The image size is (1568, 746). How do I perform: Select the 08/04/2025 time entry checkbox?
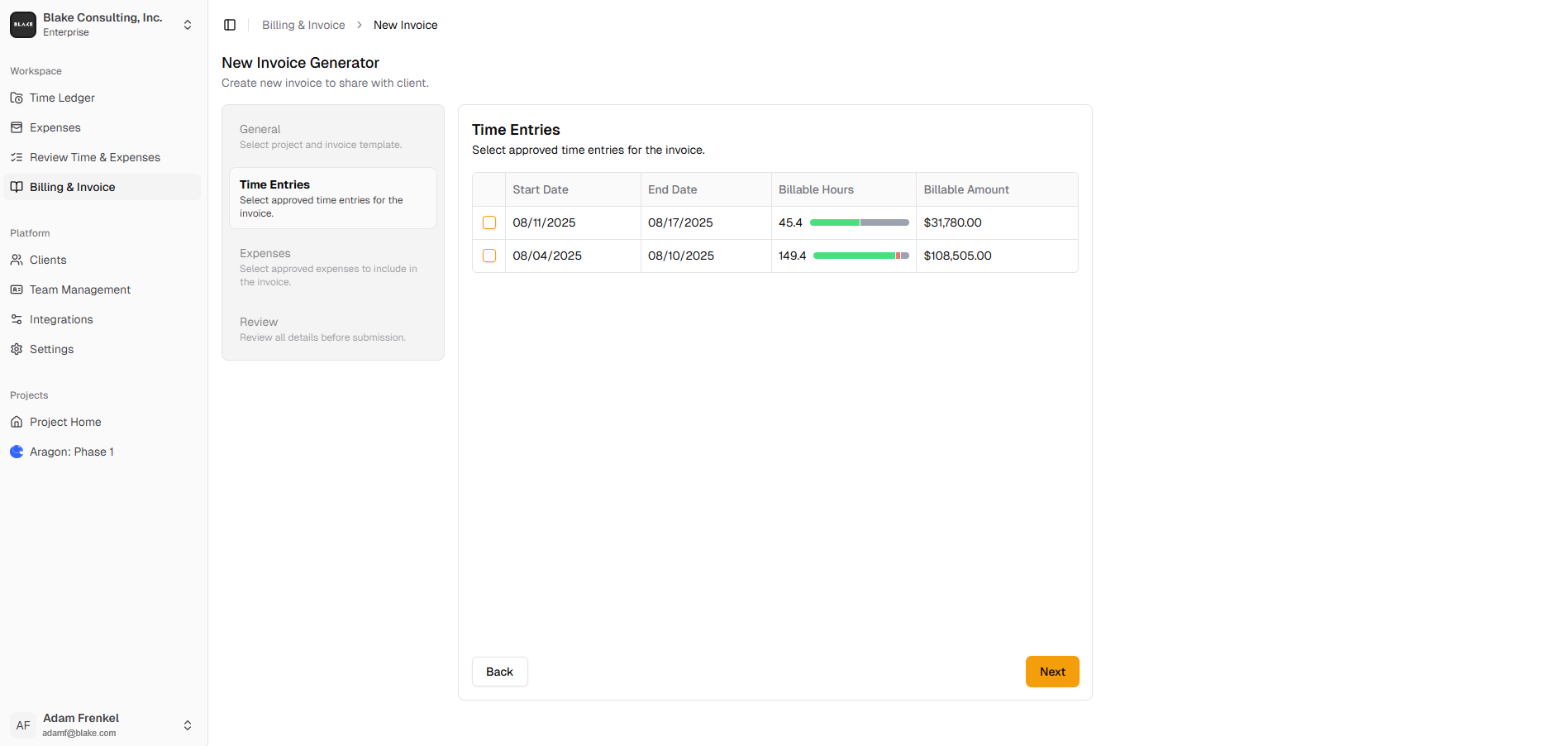pyautogui.click(x=489, y=256)
